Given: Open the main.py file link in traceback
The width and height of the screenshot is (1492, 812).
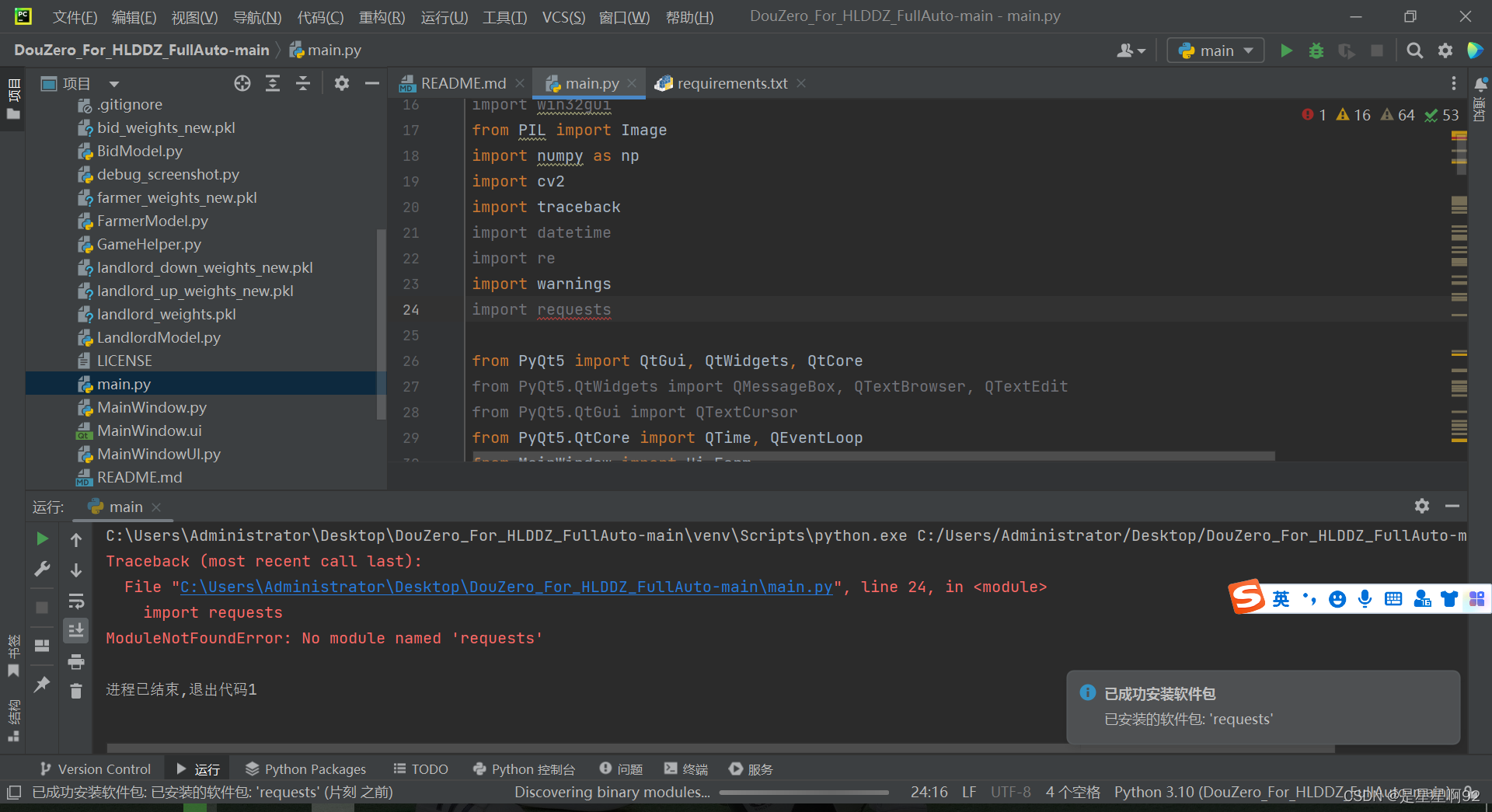Looking at the screenshot, I should (x=506, y=587).
